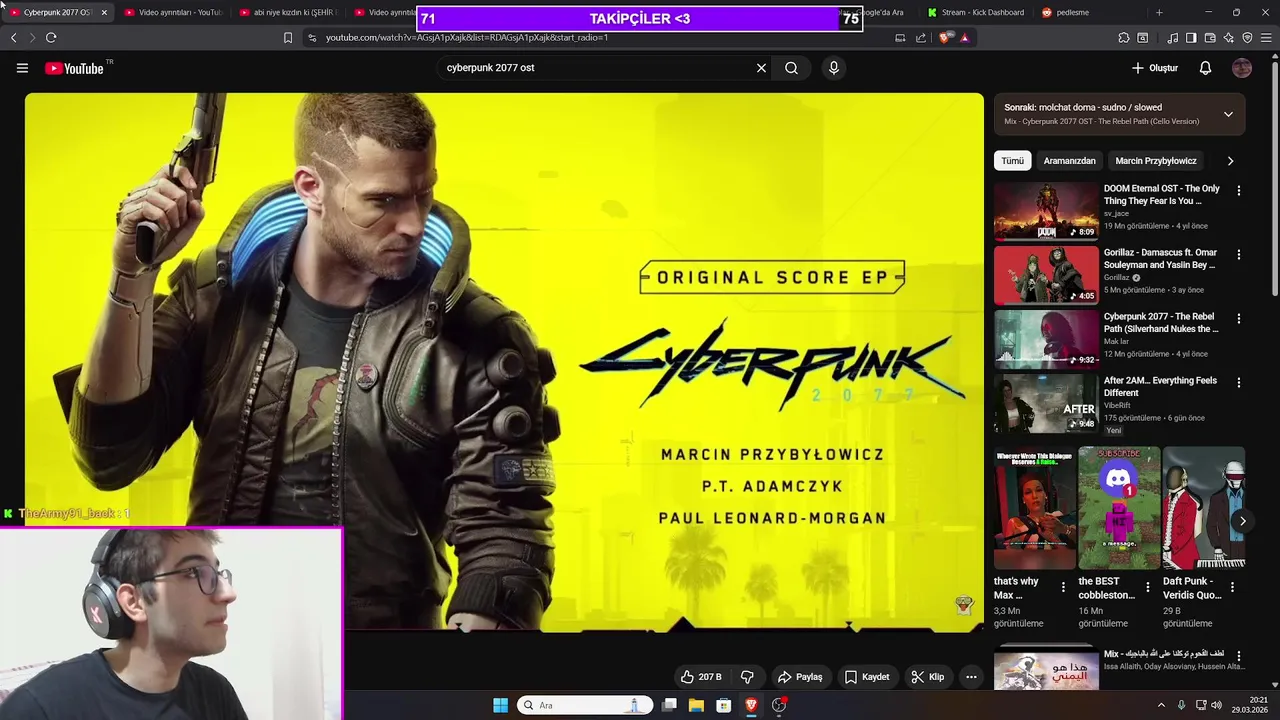This screenshot has width=1280, height=720.
Task: Open DOOM Eternal OST video thumbnail
Action: coord(1046,211)
